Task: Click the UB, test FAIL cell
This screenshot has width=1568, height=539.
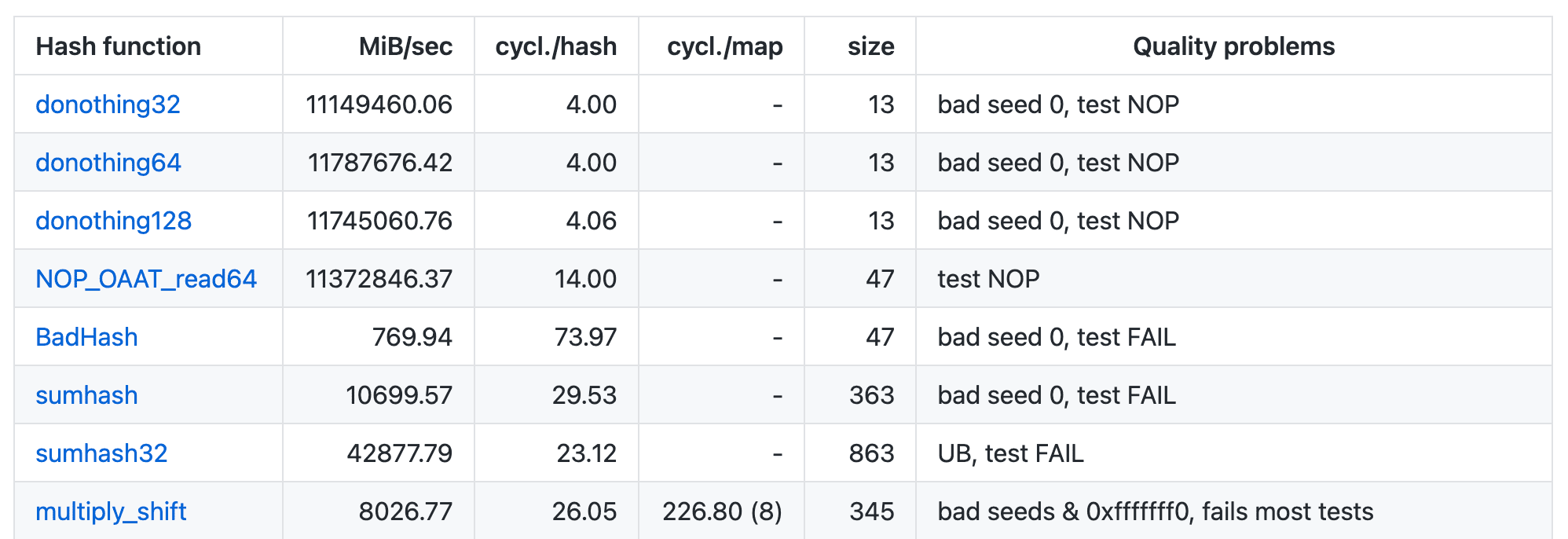Action: coord(1010,453)
